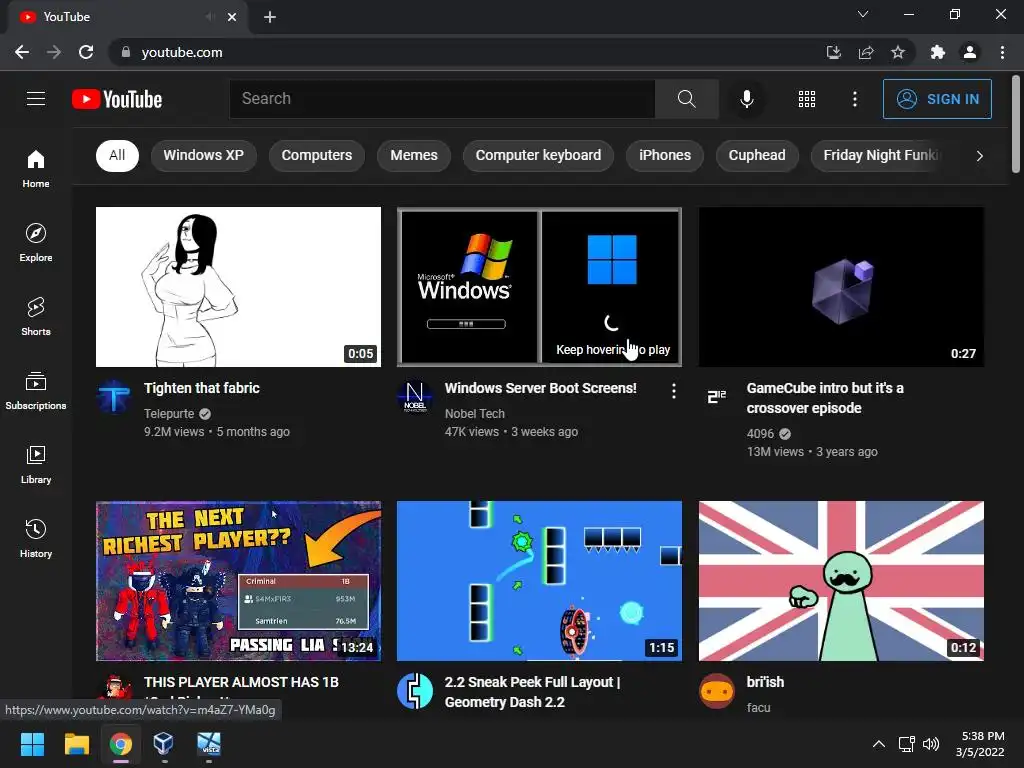The height and width of the screenshot is (768, 1024).
Task: Click the Telepurte channel name
Action: click(169, 413)
